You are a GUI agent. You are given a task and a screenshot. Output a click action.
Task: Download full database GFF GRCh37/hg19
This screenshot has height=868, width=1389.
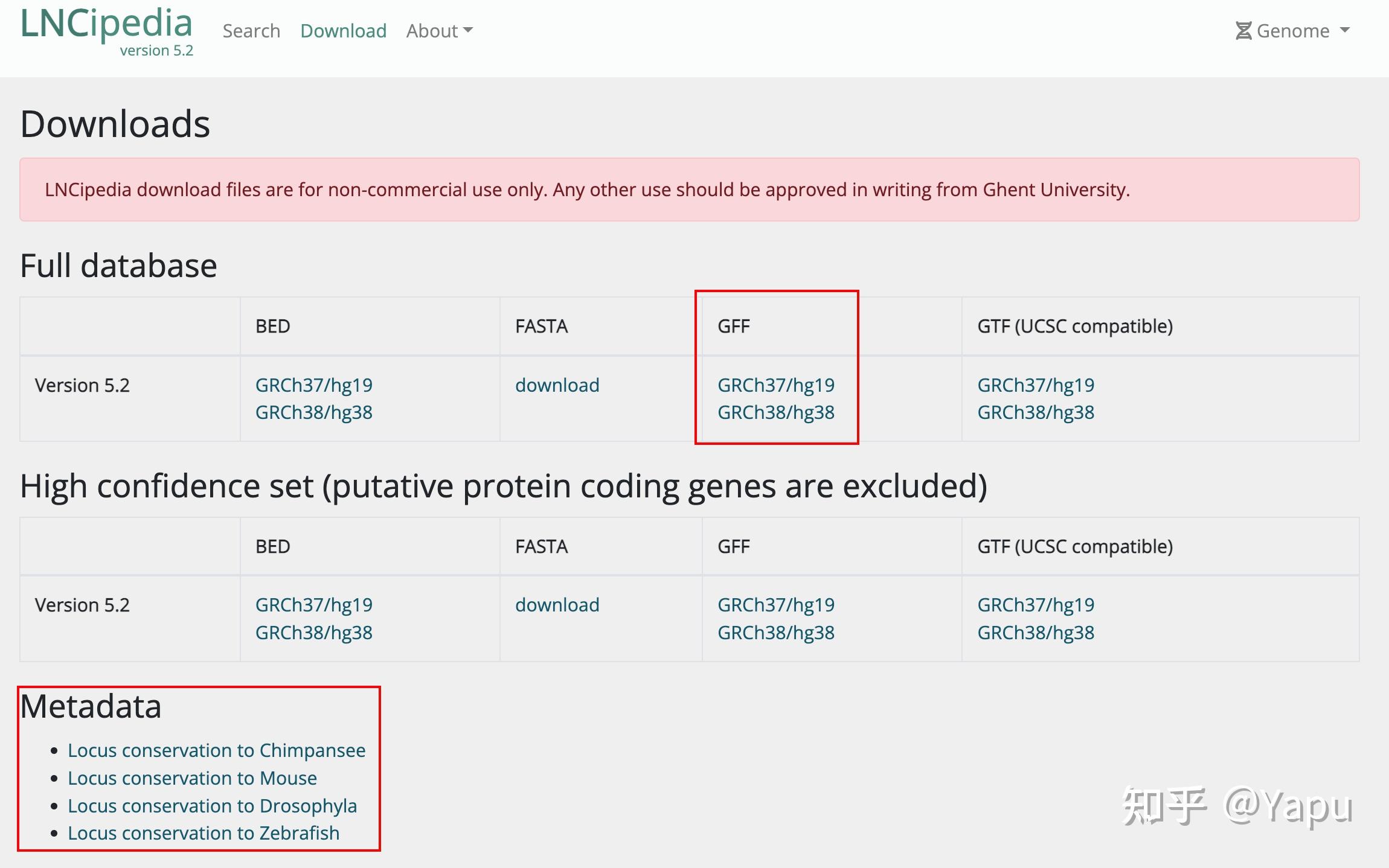tap(775, 385)
